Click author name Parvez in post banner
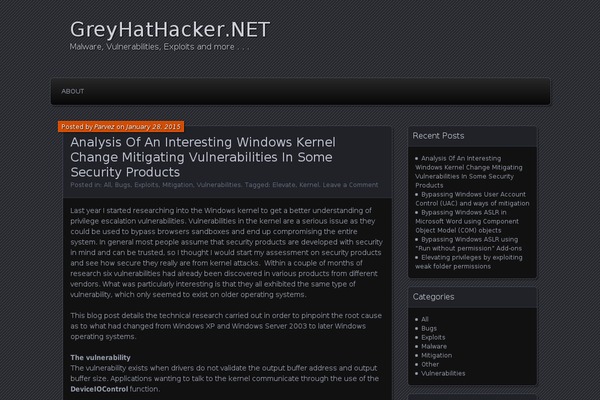Image resolution: width=600 pixels, height=400 pixels. coord(104,127)
